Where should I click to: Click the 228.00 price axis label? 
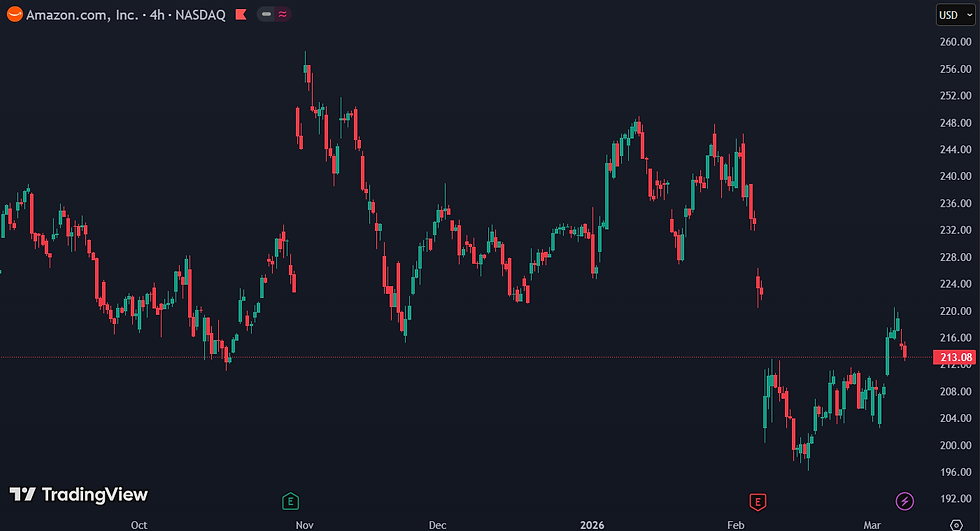(956, 257)
